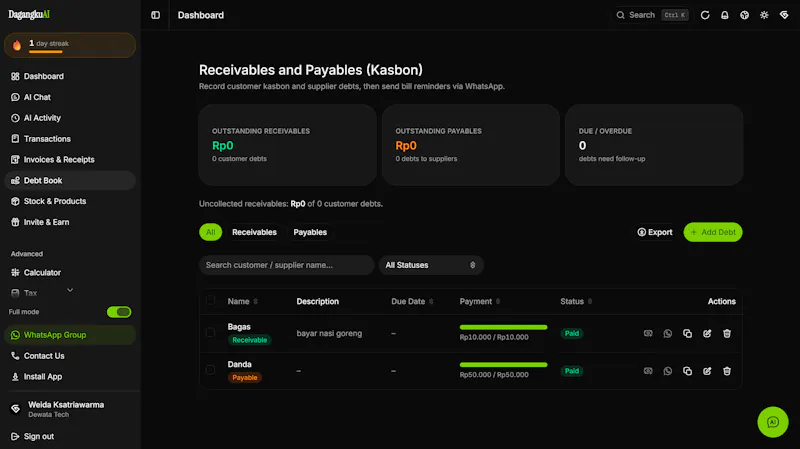Sort the table by Payment
The height and width of the screenshot is (449, 800).
tap(480, 302)
